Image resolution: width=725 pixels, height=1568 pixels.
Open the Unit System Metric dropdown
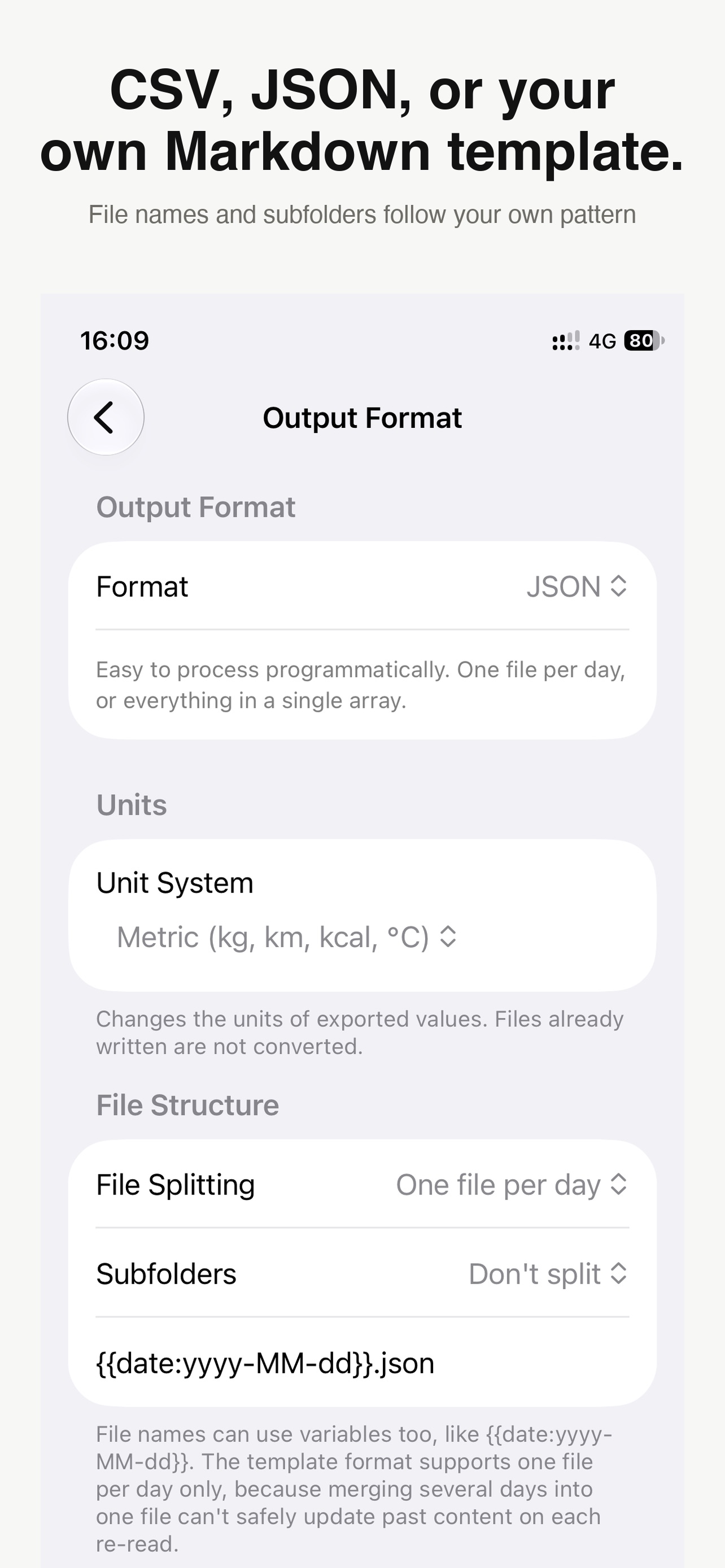click(287, 937)
